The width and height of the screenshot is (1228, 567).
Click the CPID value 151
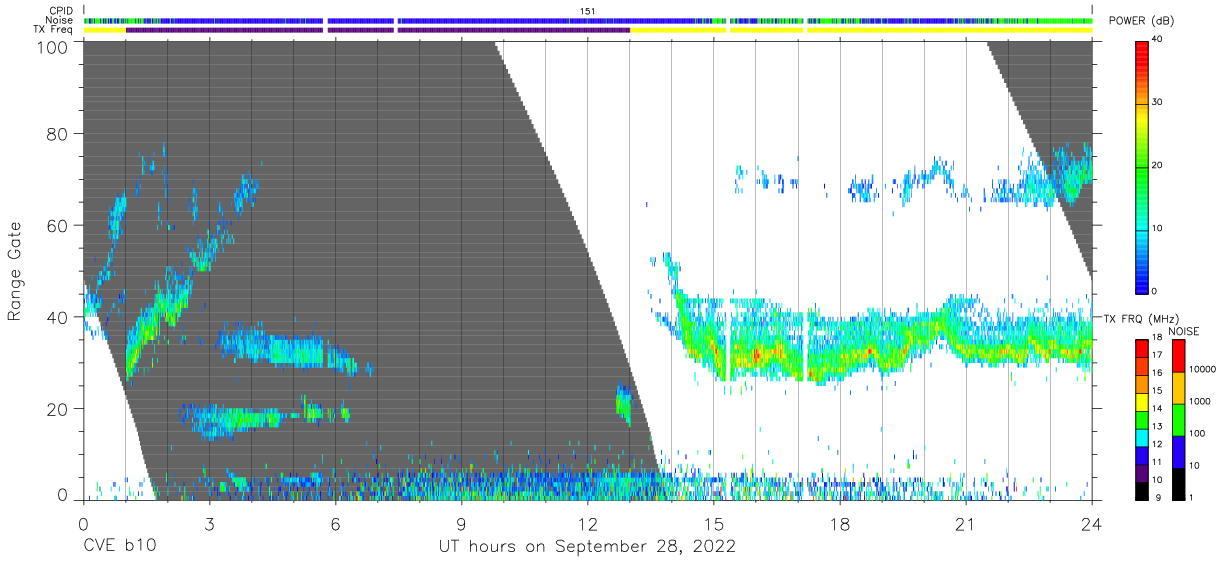587,11
